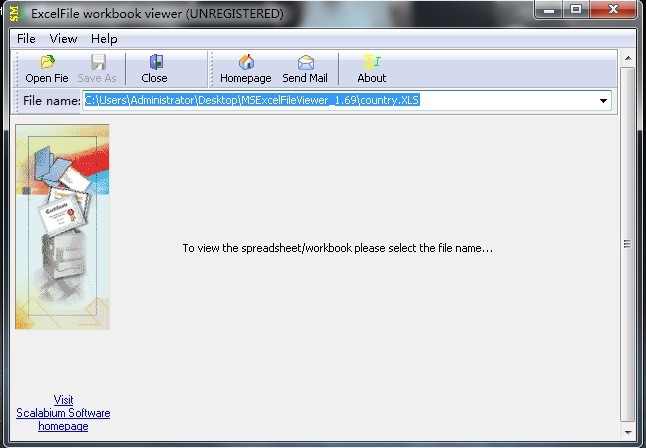The height and width of the screenshot is (448, 646).
Task: Click the Save As floppy disk icon
Action: click(x=97, y=63)
